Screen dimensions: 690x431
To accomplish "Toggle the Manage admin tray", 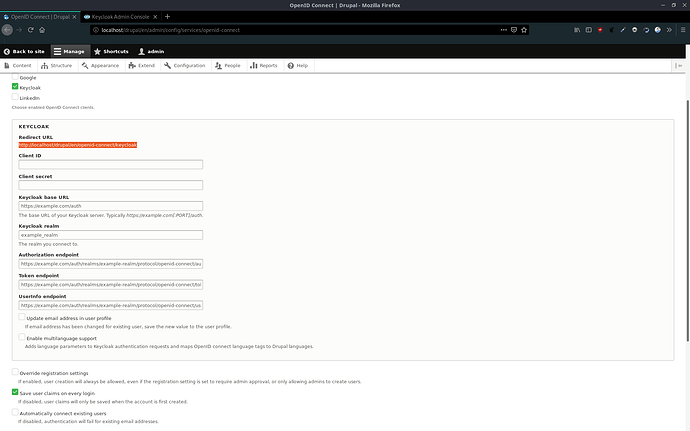I will click(x=70, y=52).
